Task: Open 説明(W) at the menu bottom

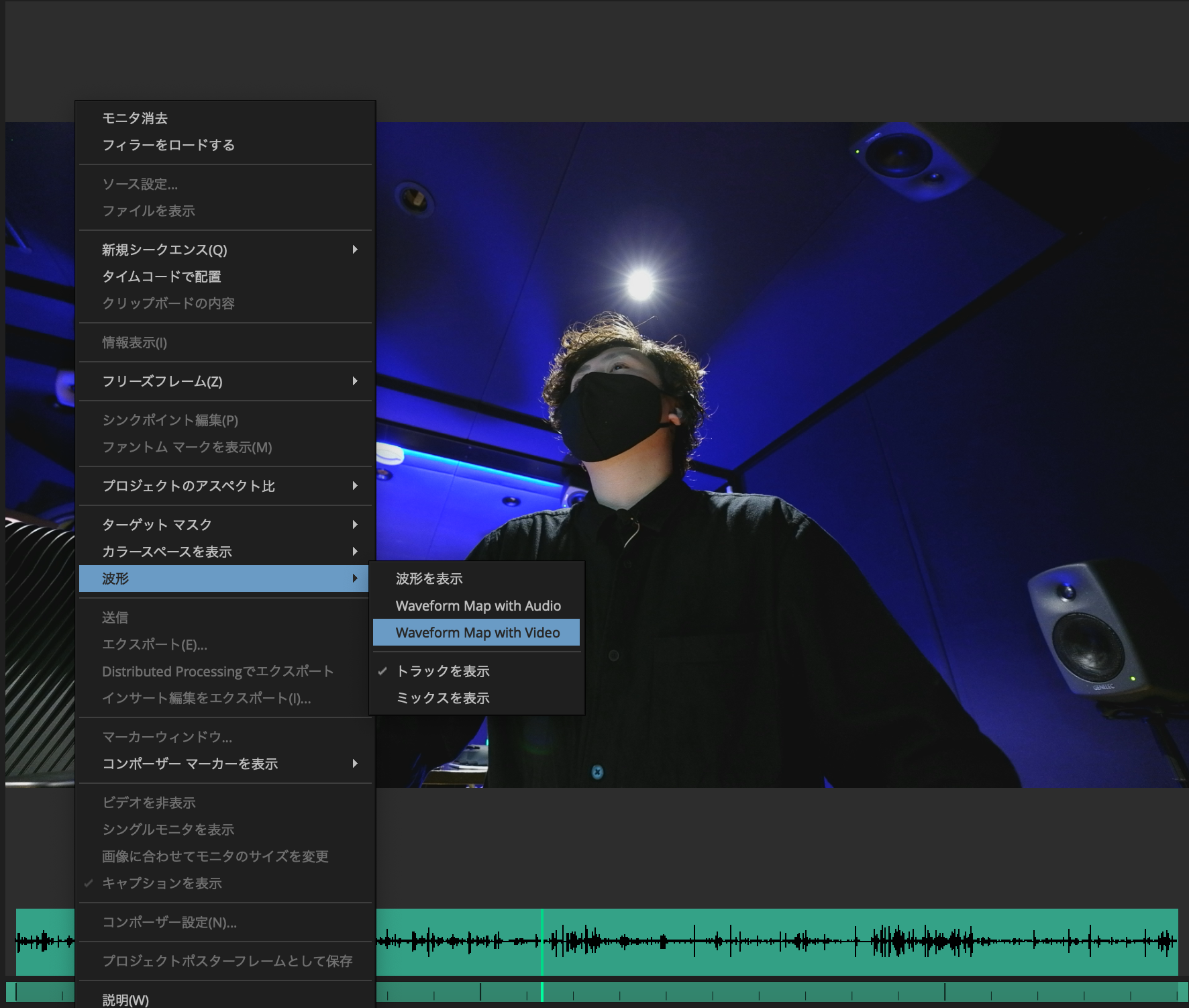Action: [x=125, y=1000]
